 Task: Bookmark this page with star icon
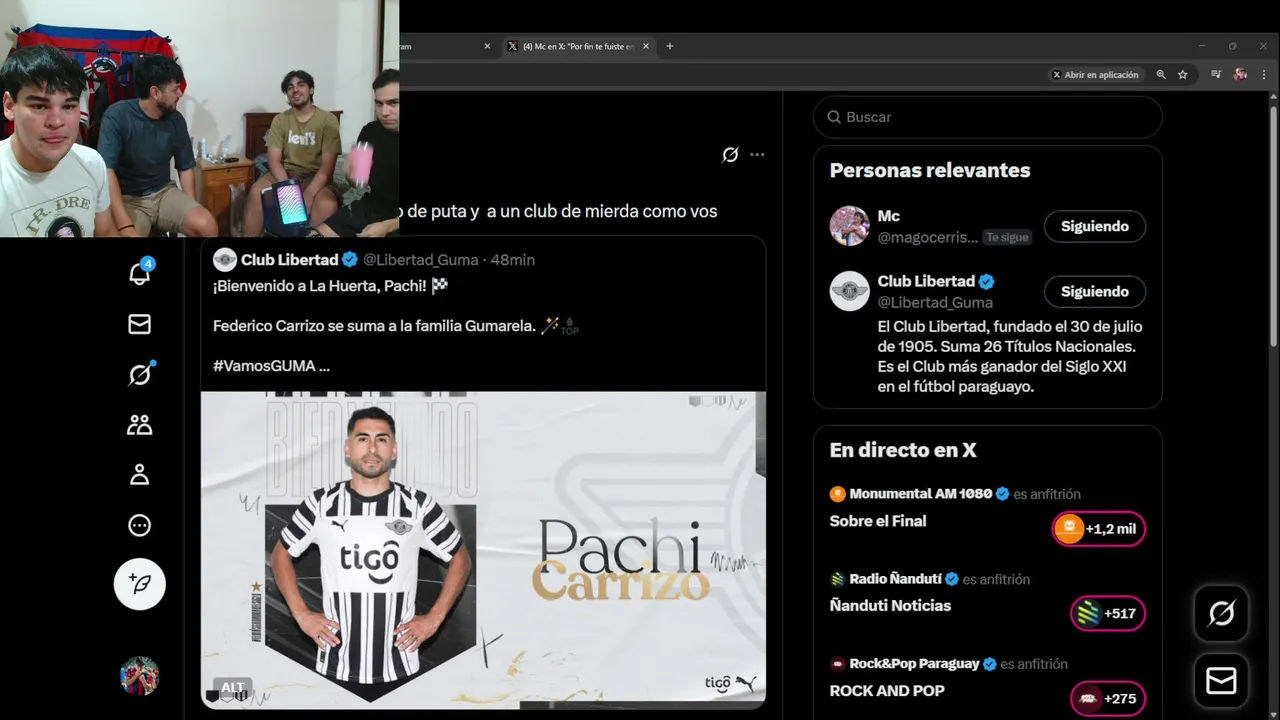(1183, 74)
